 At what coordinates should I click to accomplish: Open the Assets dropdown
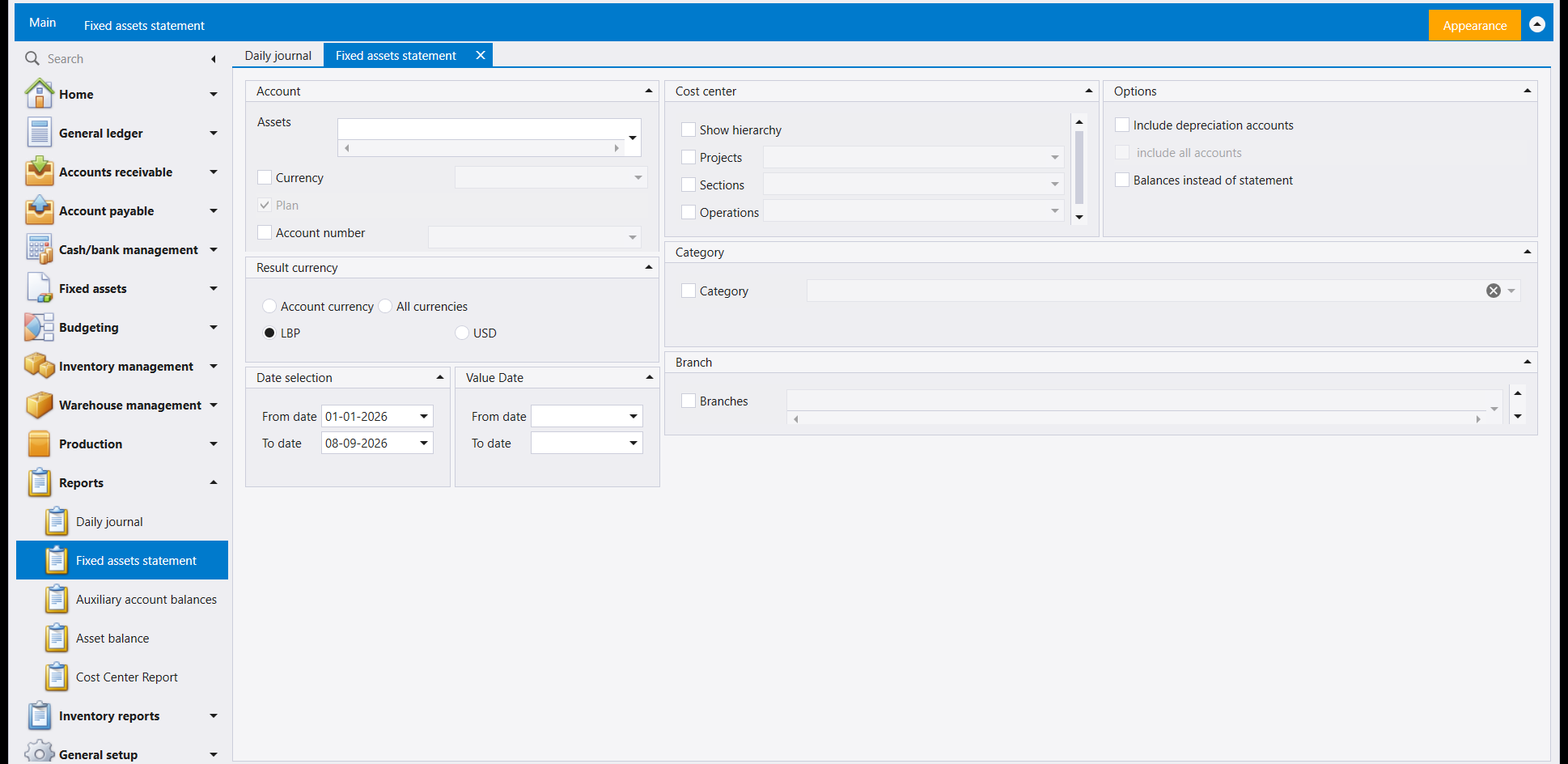[633, 138]
